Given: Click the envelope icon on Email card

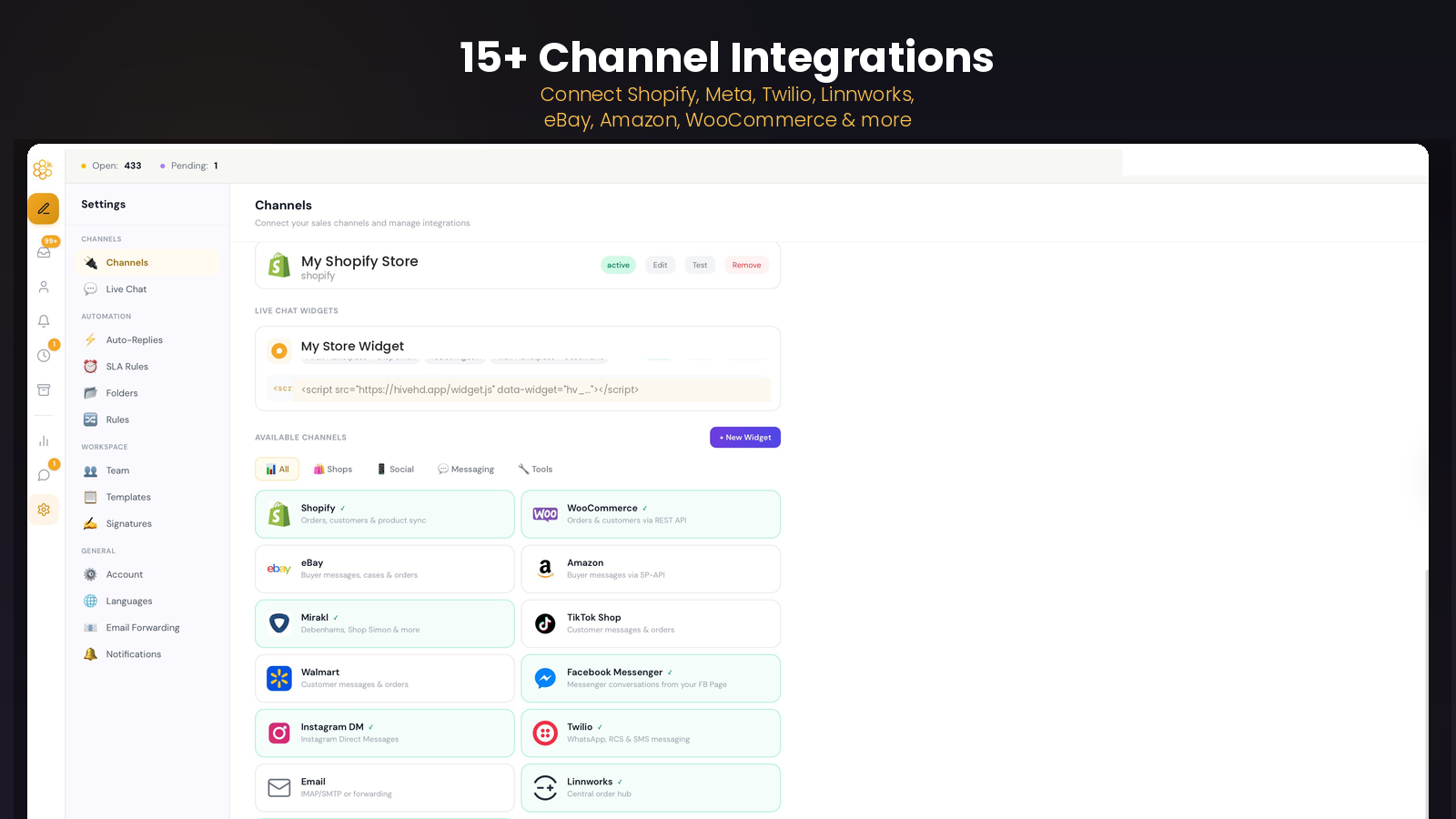Looking at the screenshot, I should pos(279,787).
